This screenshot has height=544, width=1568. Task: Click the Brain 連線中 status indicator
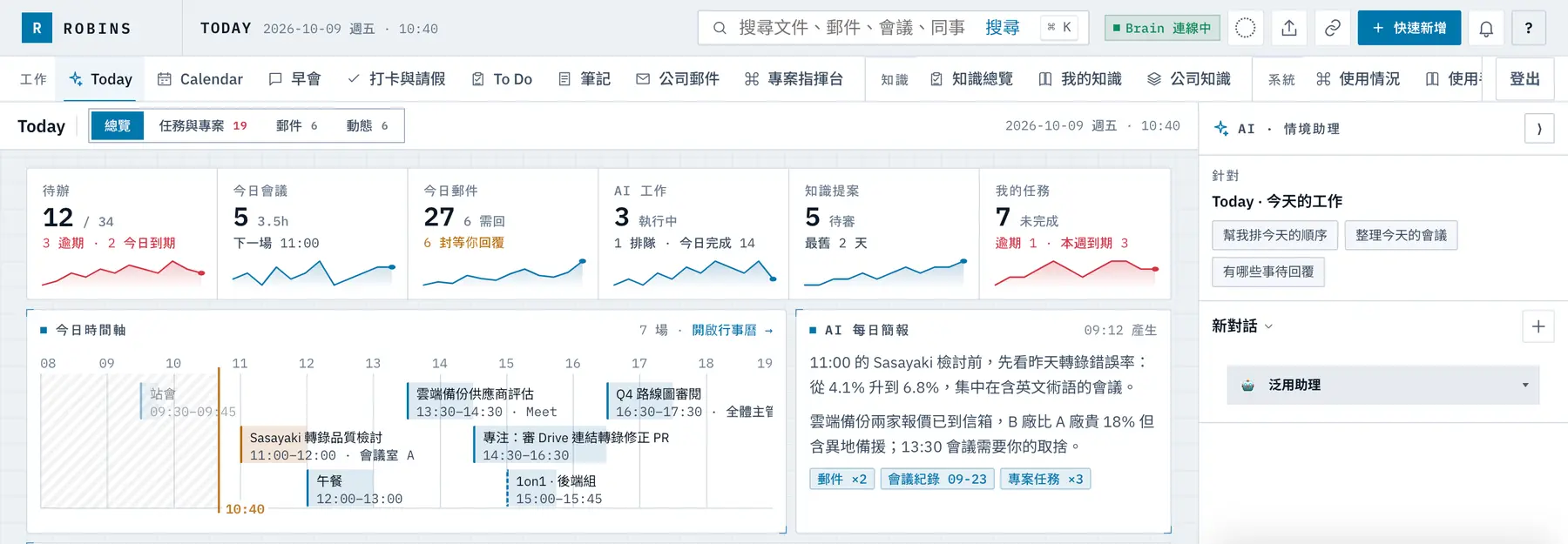(x=1162, y=28)
